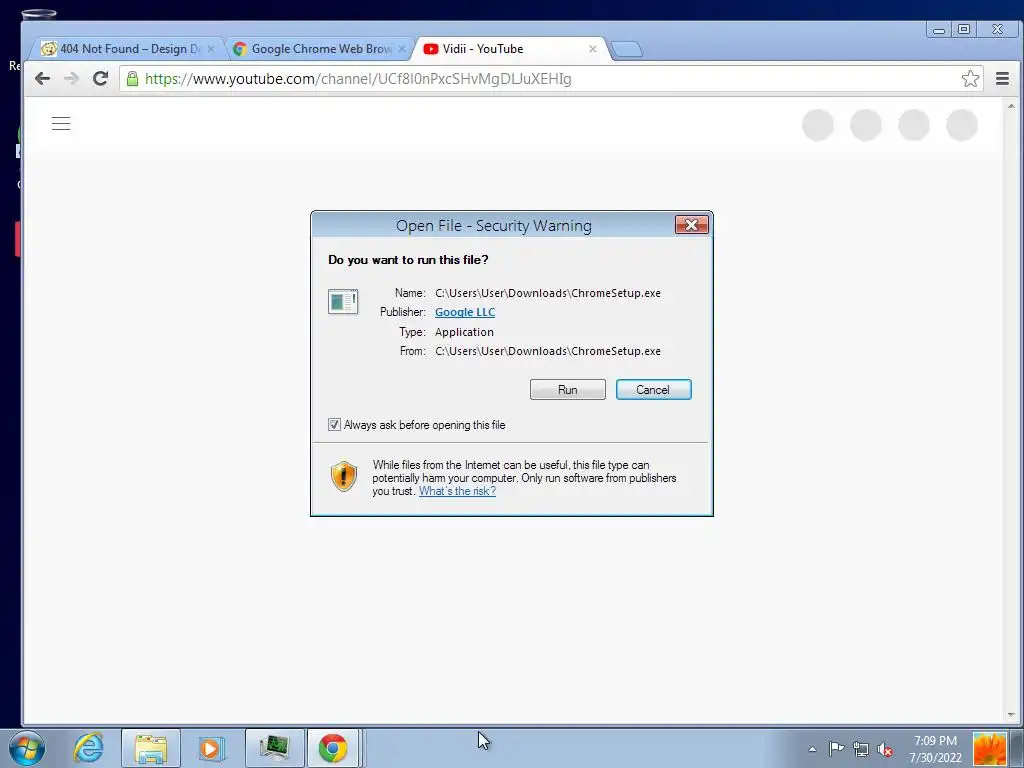Close the Open File security dialog
The image size is (1024, 768).
(x=692, y=225)
